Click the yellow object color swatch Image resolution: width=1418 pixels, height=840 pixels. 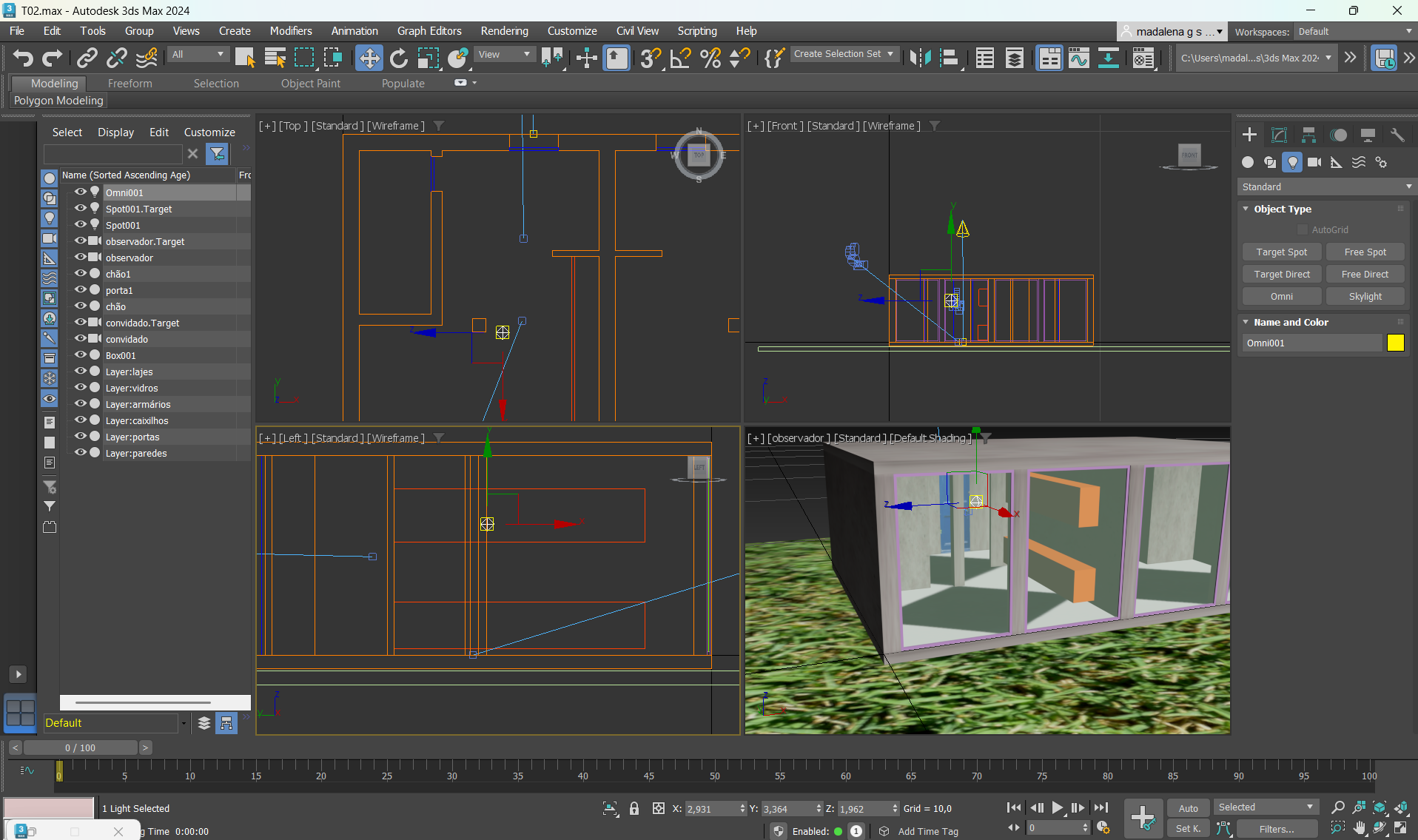1395,343
